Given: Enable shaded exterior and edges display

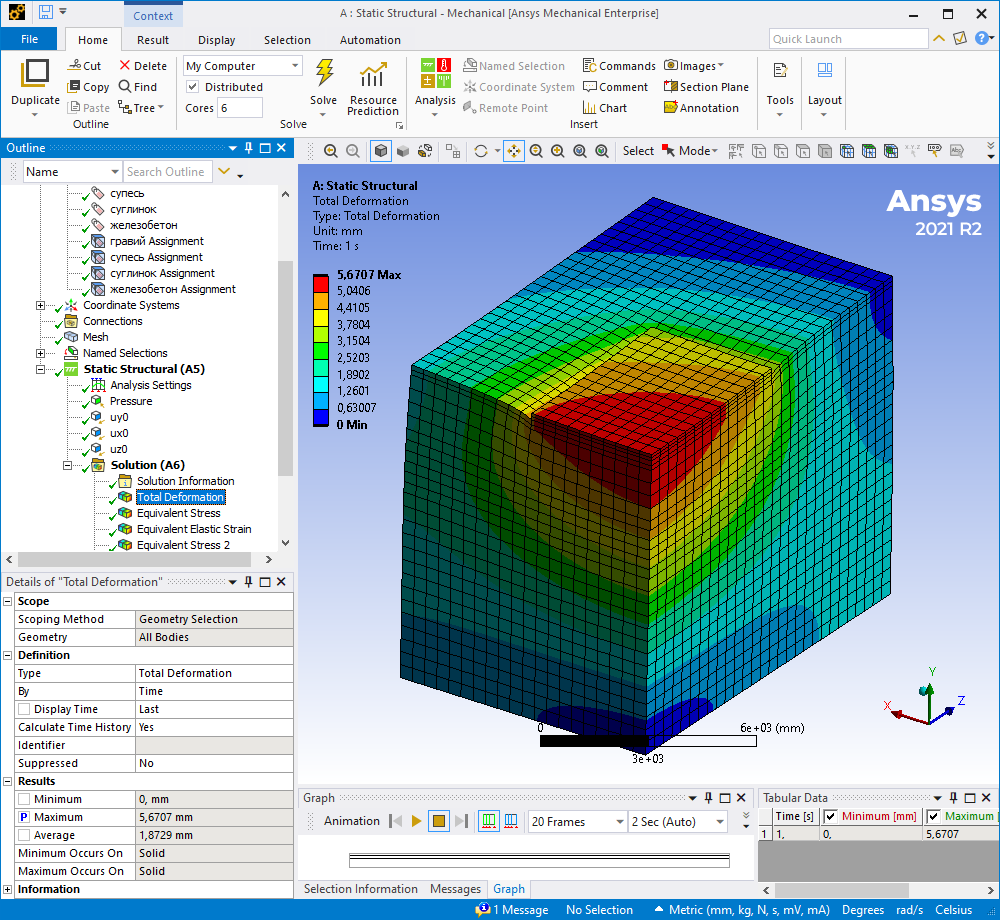Looking at the screenshot, I should [381, 151].
